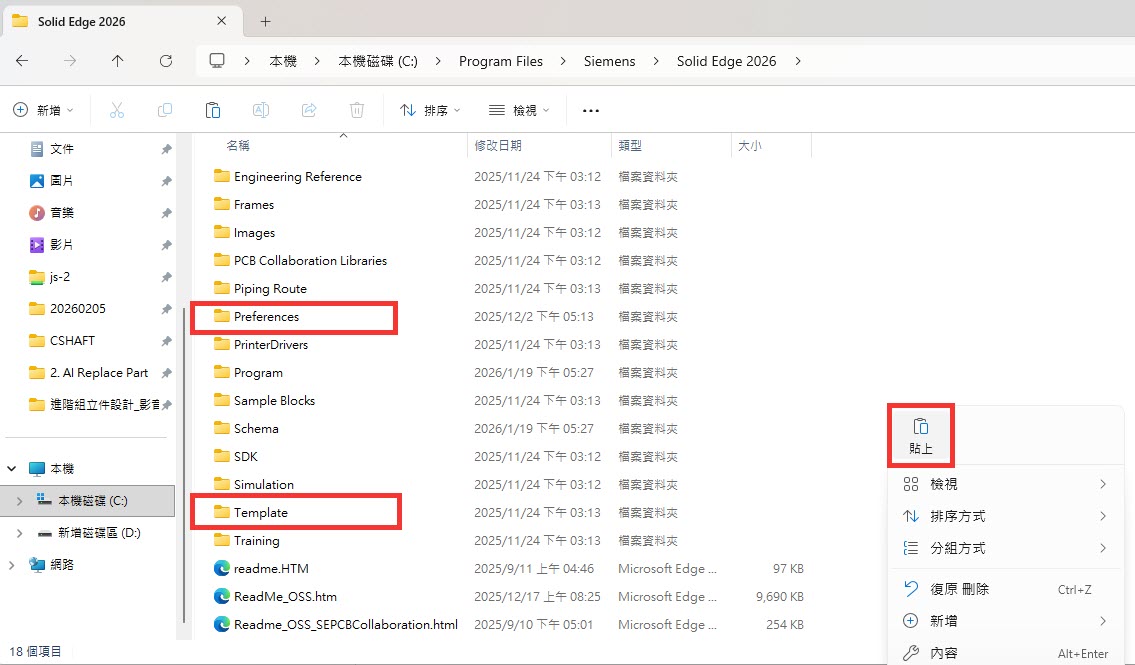Open the See more ellipsis menu
This screenshot has width=1135, height=665.
[x=590, y=110]
